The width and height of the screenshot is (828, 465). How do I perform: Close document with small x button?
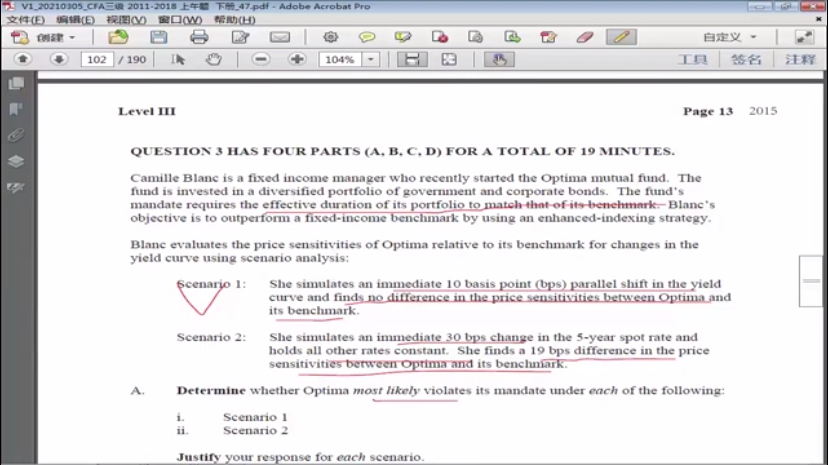pos(818,19)
